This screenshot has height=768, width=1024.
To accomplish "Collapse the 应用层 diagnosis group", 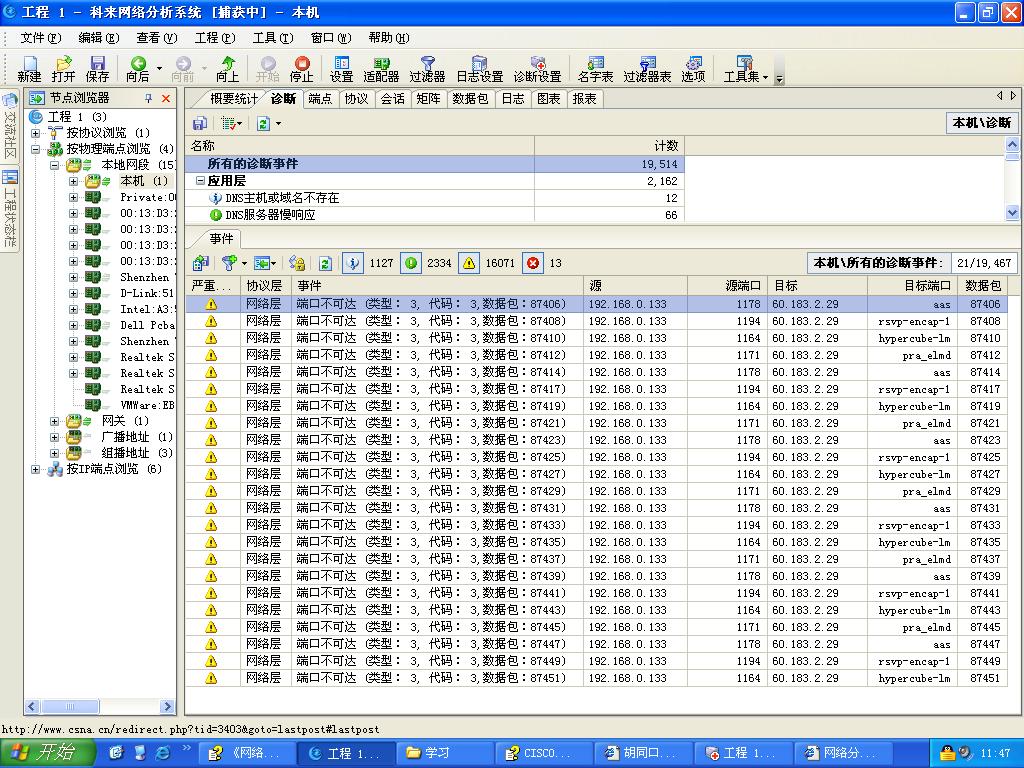I will [x=200, y=181].
